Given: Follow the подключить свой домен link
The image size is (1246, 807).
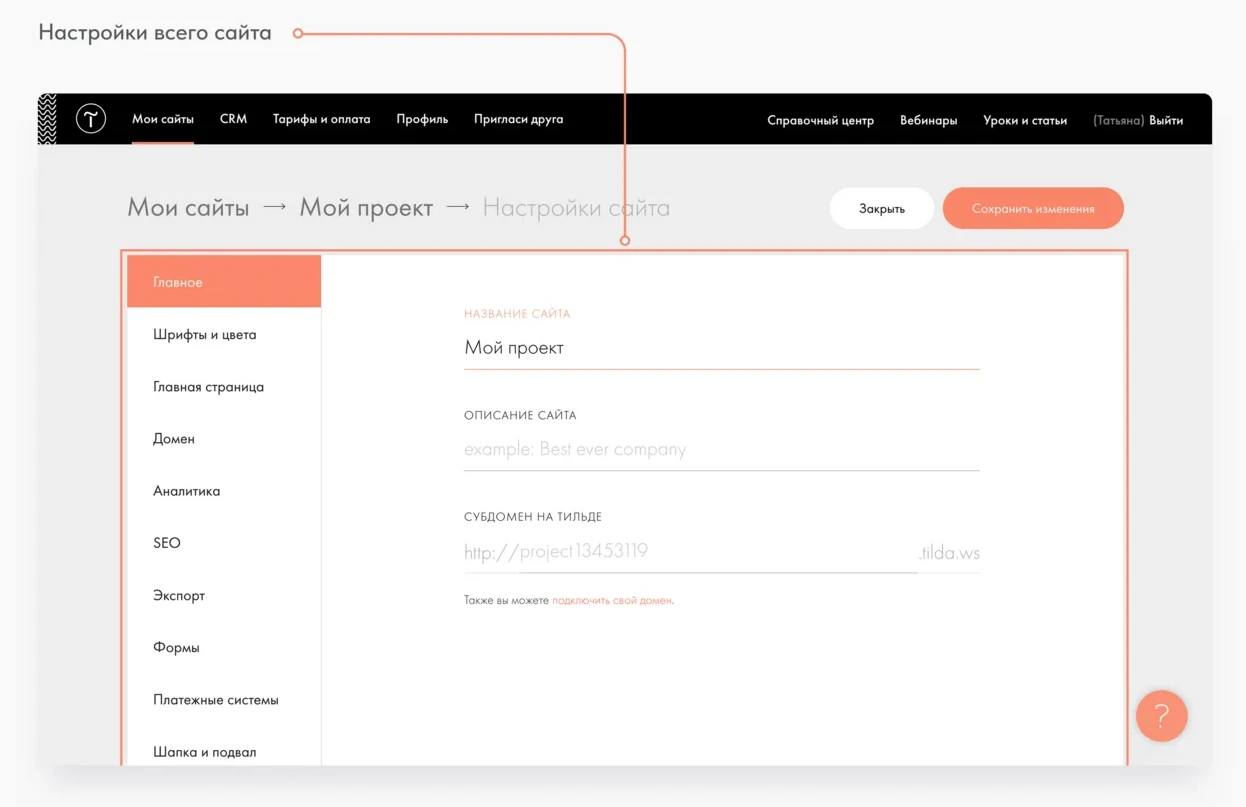Looking at the screenshot, I should pyautogui.click(x=611, y=601).
